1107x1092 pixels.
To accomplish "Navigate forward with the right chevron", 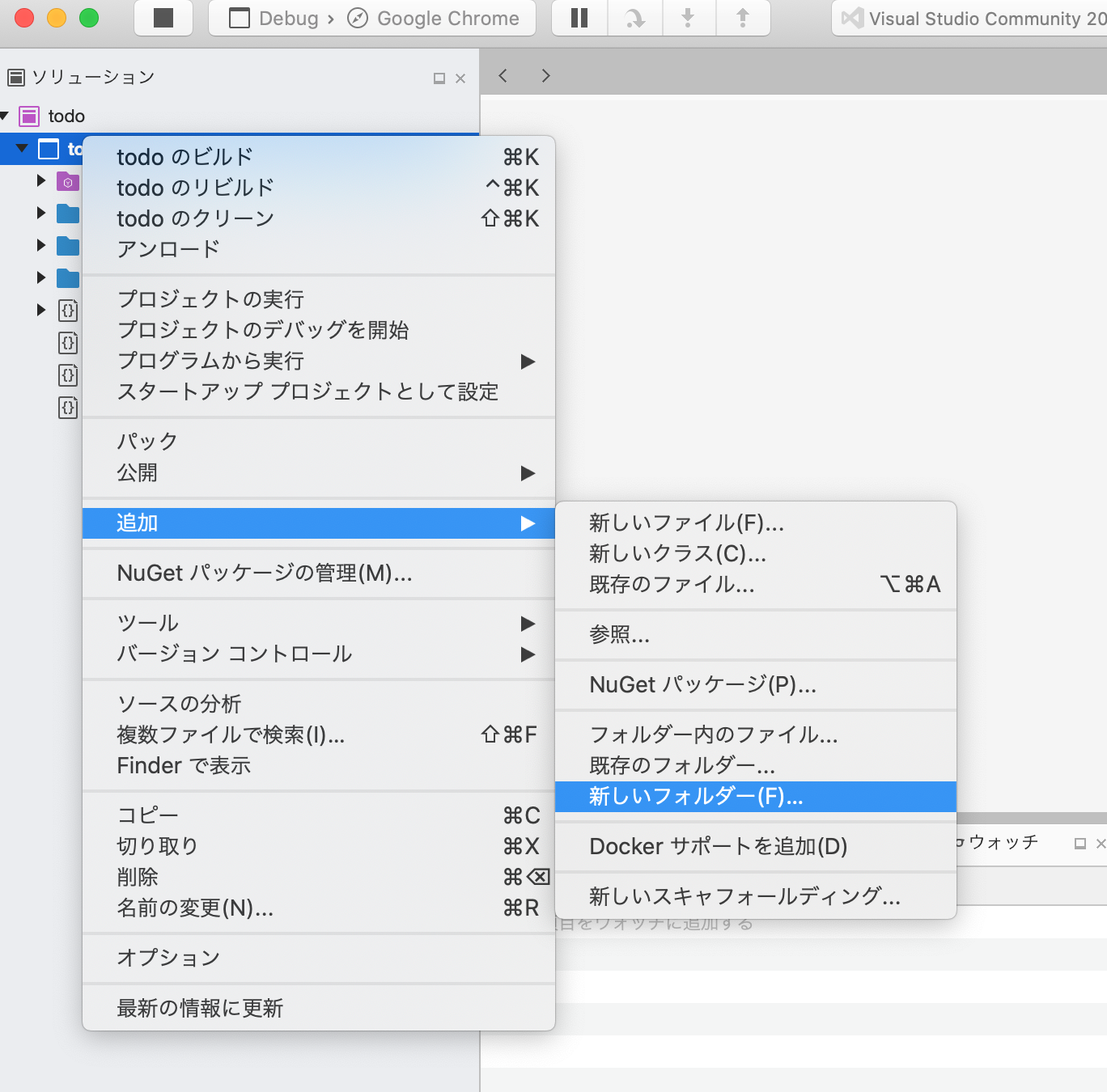I will 545,75.
